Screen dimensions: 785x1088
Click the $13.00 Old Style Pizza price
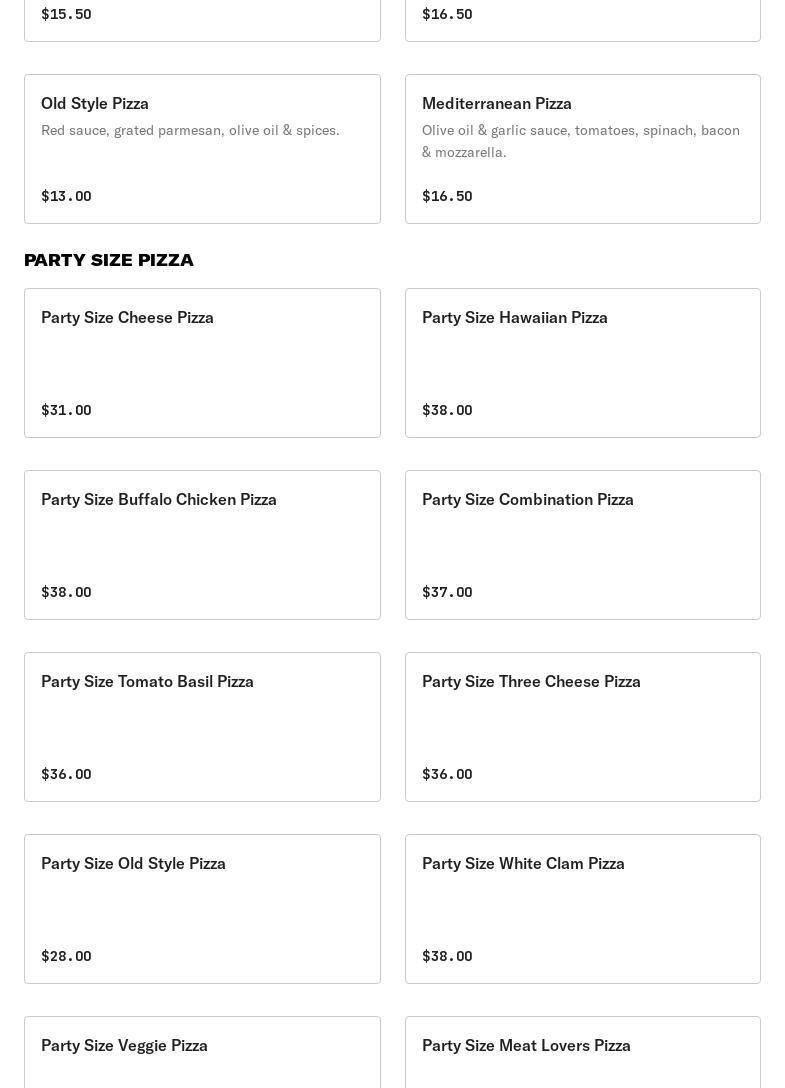pyautogui.click(x=66, y=196)
